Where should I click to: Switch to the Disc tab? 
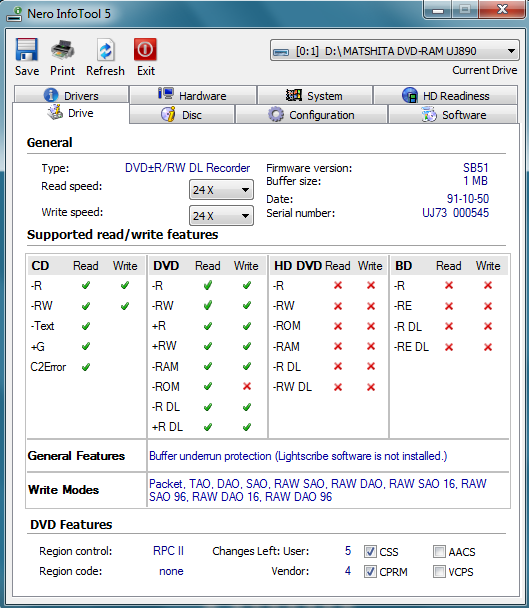pyautogui.click(x=182, y=115)
